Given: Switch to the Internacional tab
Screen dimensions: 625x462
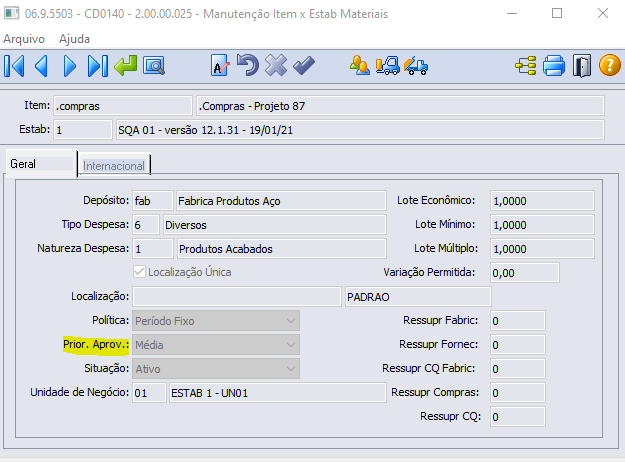Looking at the screenshot, I should [114, 165].
